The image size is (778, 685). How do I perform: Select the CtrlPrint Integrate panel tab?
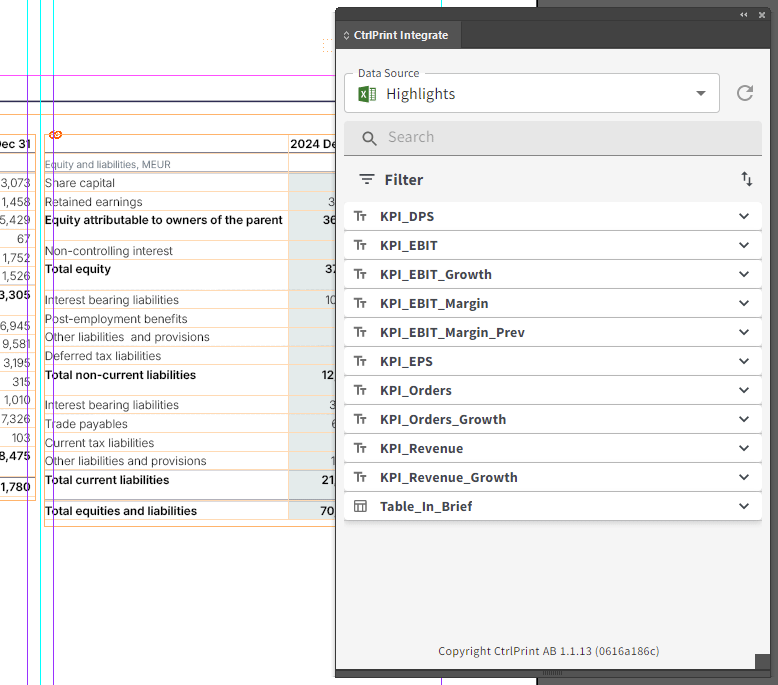click(400, 35)
